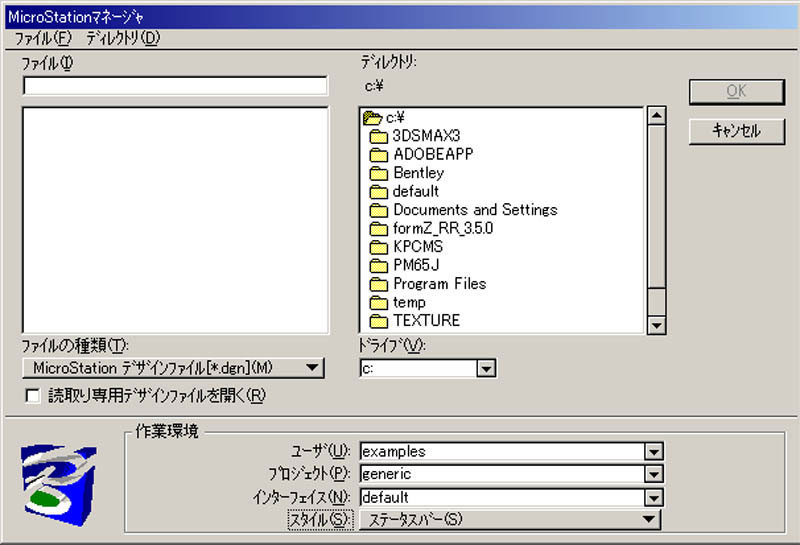Click the c:¥ root directory name
800x545 pixels.
[395, 118]
